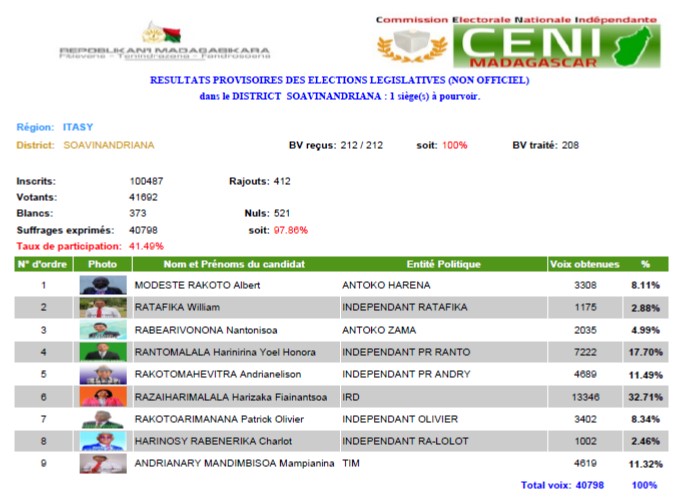
Task: Click the Suffrages exprimés value '40798'
Action: (x=143, y=230)
